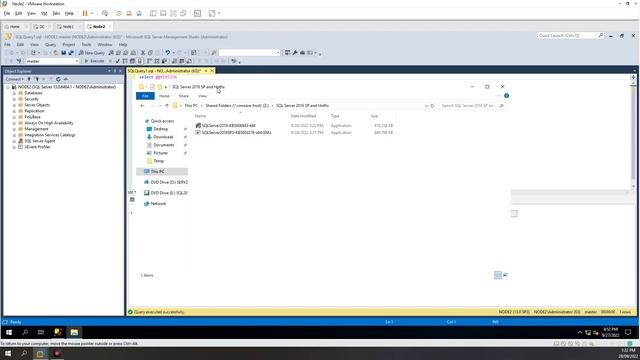
Task: Open the File tab in File Explorer
Action: pyautogui.click(x=145, y=96)
